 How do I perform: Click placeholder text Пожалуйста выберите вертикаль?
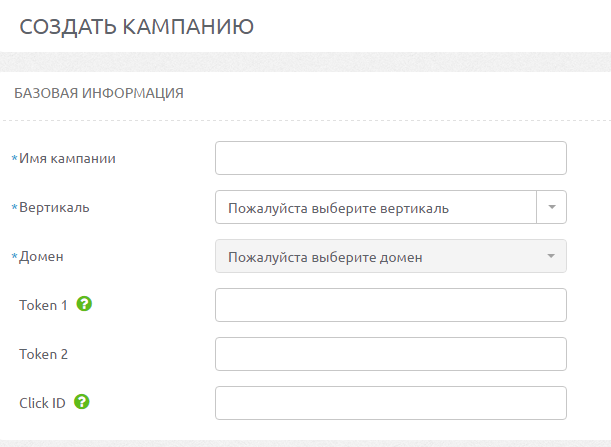click(x=338, y=208)
